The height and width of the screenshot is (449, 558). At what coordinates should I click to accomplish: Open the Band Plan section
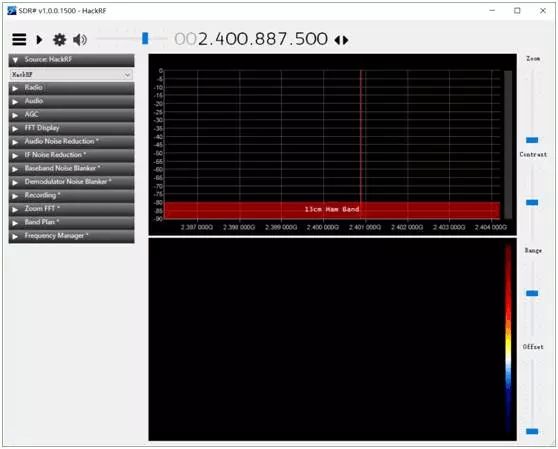click(x=72, y=223)
